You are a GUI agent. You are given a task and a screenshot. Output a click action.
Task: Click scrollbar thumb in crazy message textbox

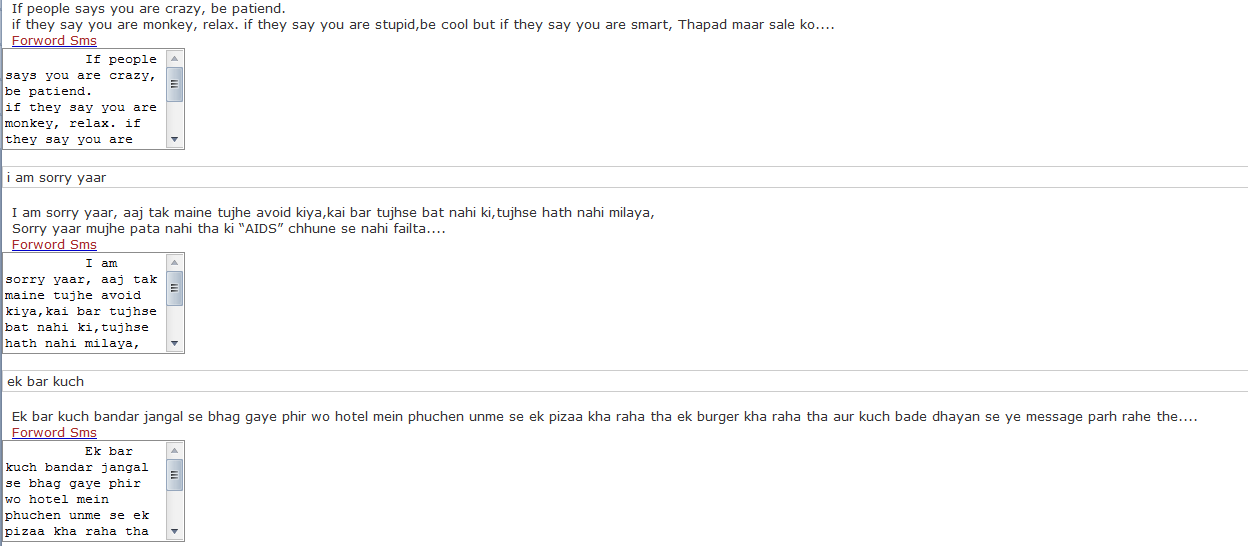(x=175, y=84)
